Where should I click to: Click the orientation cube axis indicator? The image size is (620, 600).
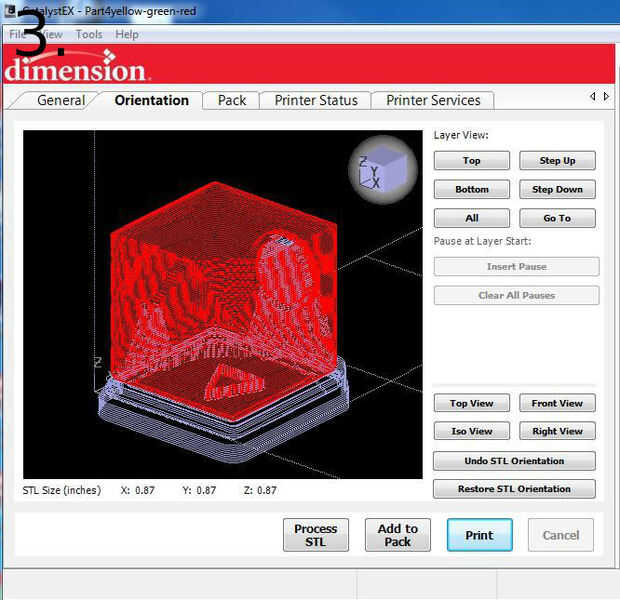click(x=382, y=170)
